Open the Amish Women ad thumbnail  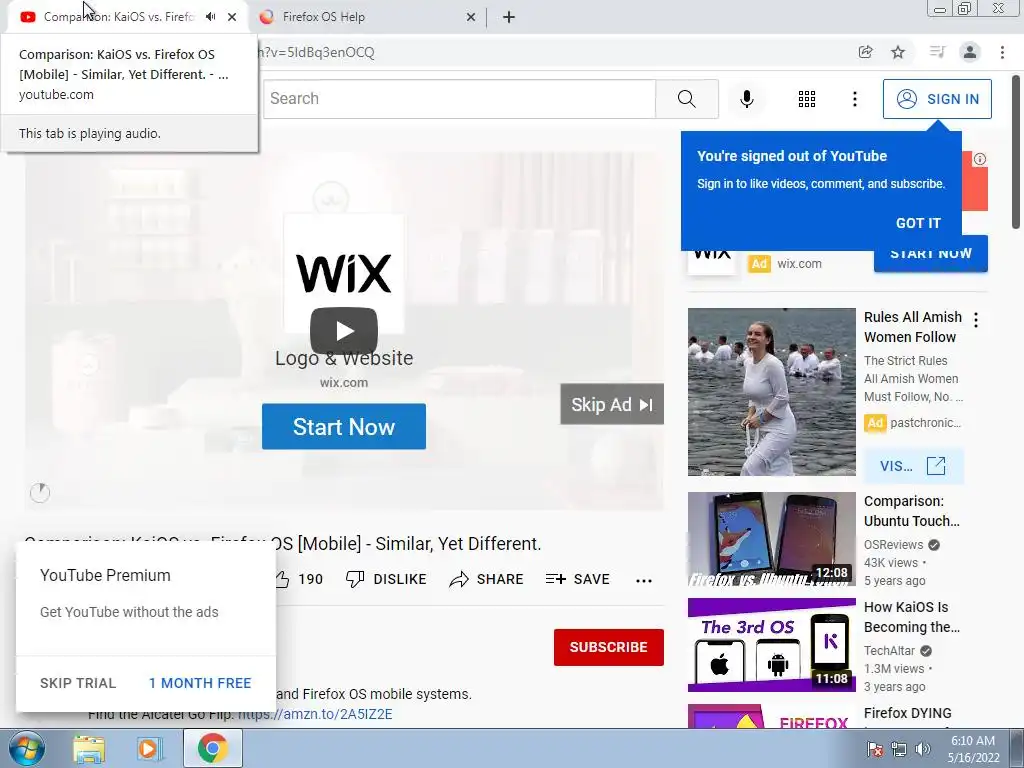(x=771, y=392)
